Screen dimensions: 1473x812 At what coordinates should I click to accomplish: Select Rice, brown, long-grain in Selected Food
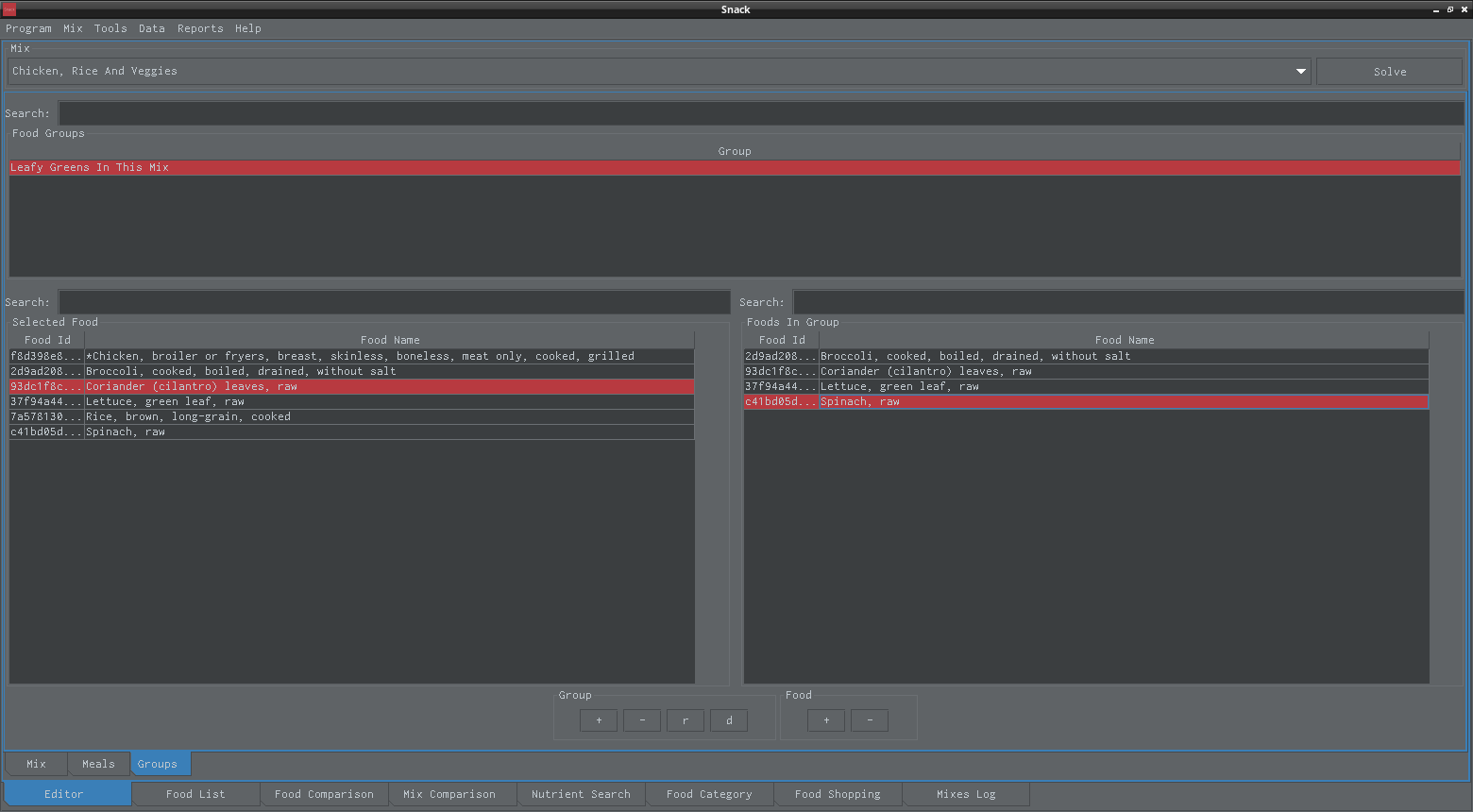pos(188,416)
